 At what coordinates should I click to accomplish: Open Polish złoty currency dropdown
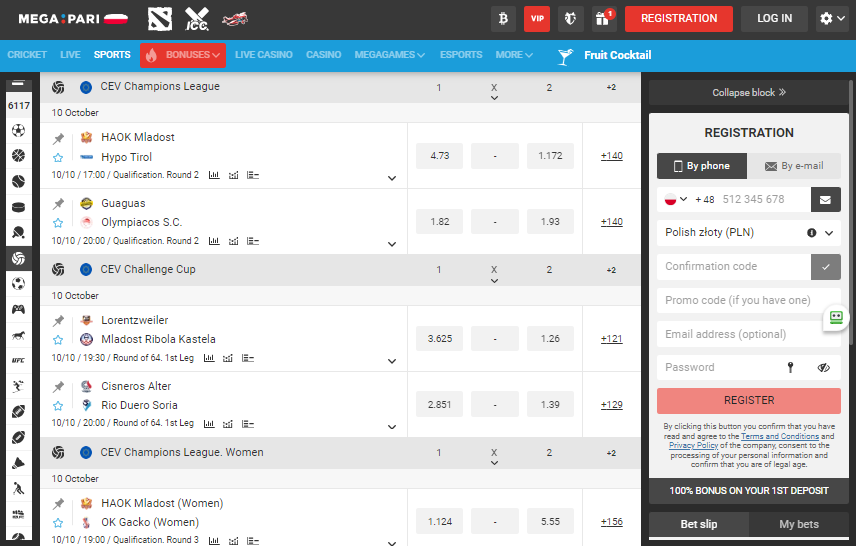click(x=748, y=233)
